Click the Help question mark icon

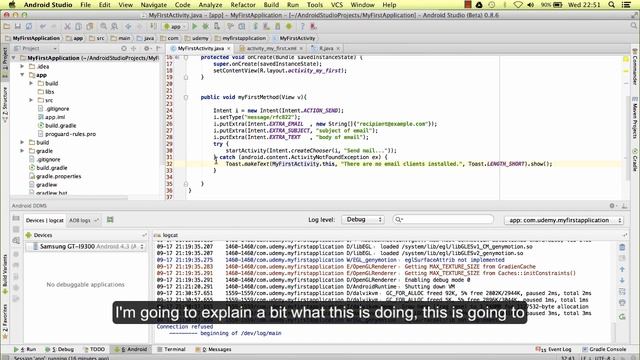click(x=302, y=27)
